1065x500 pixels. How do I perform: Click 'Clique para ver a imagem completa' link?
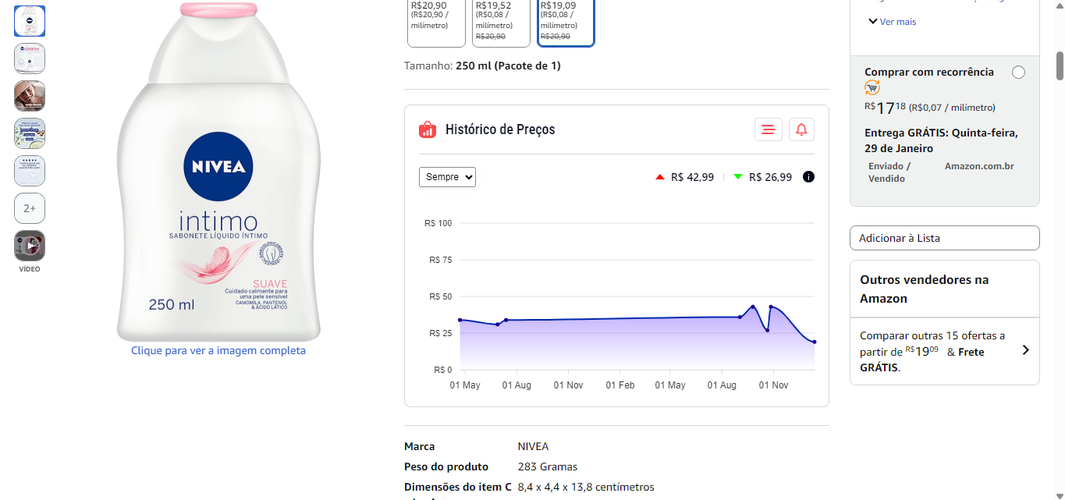(x=218, y=351)
